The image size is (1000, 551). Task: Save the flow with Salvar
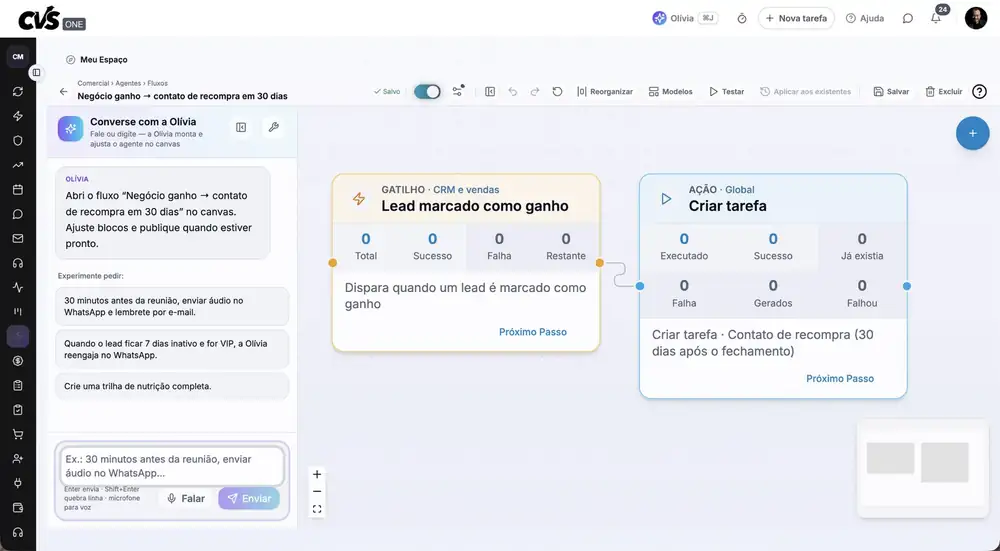[891, 92]
